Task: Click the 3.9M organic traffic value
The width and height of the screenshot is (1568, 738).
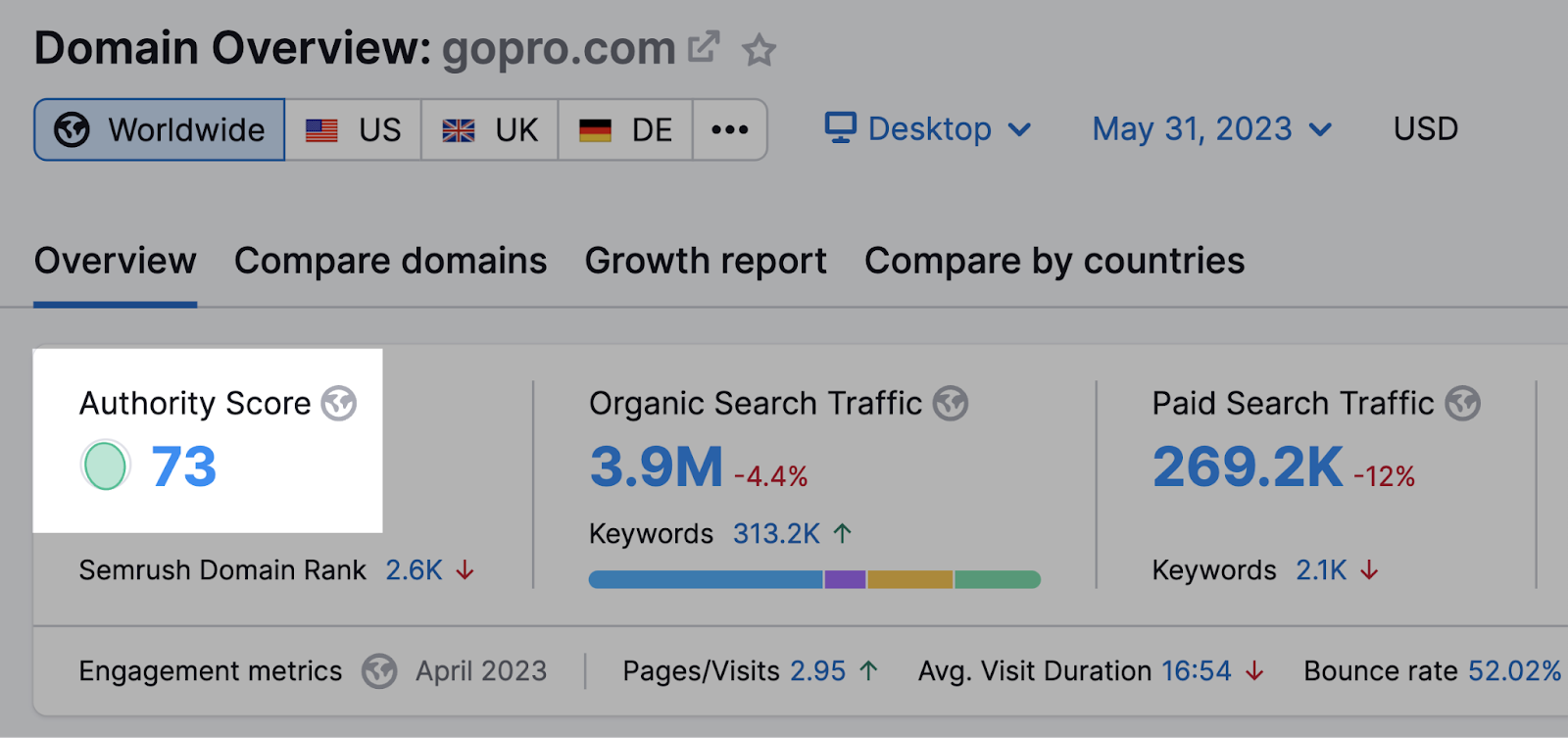Action: (656, 467)
